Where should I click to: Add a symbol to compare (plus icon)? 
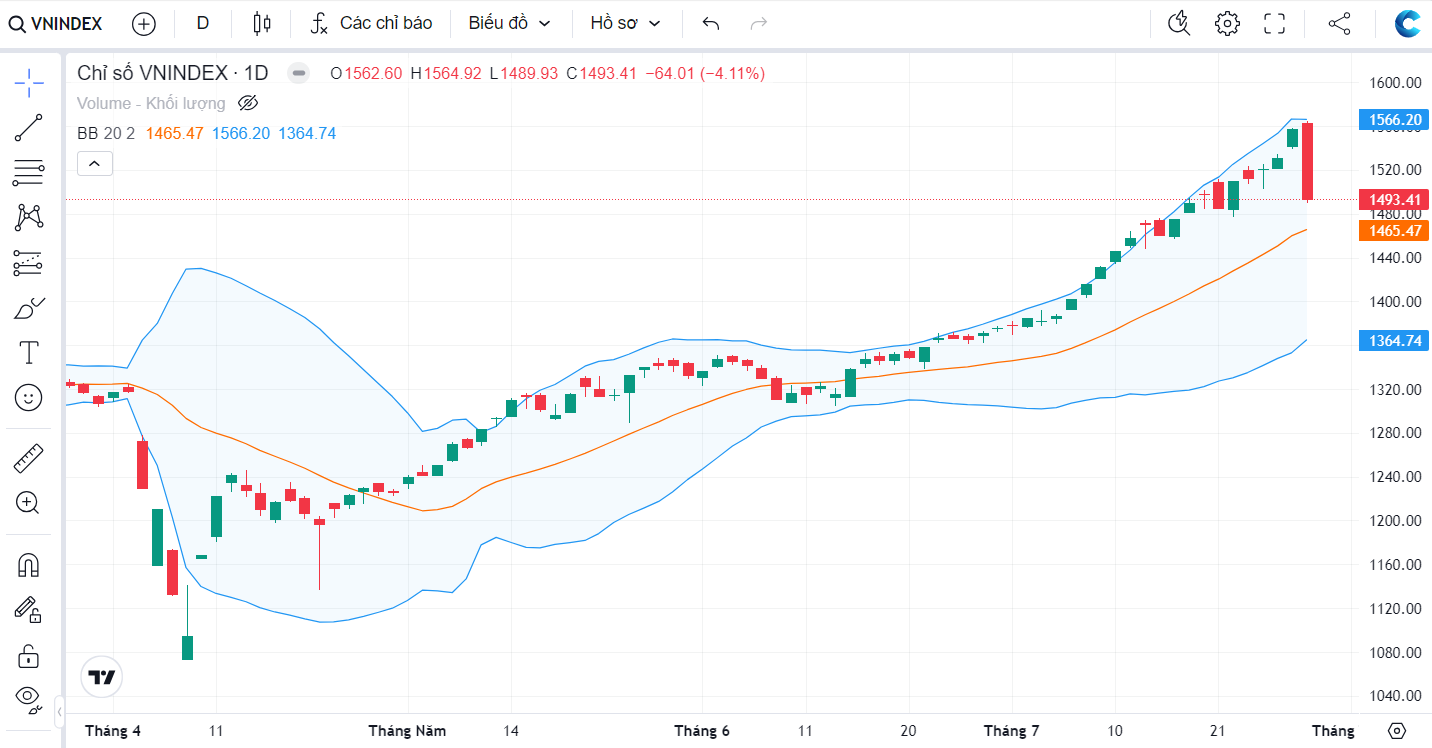(x=144, y=23)
